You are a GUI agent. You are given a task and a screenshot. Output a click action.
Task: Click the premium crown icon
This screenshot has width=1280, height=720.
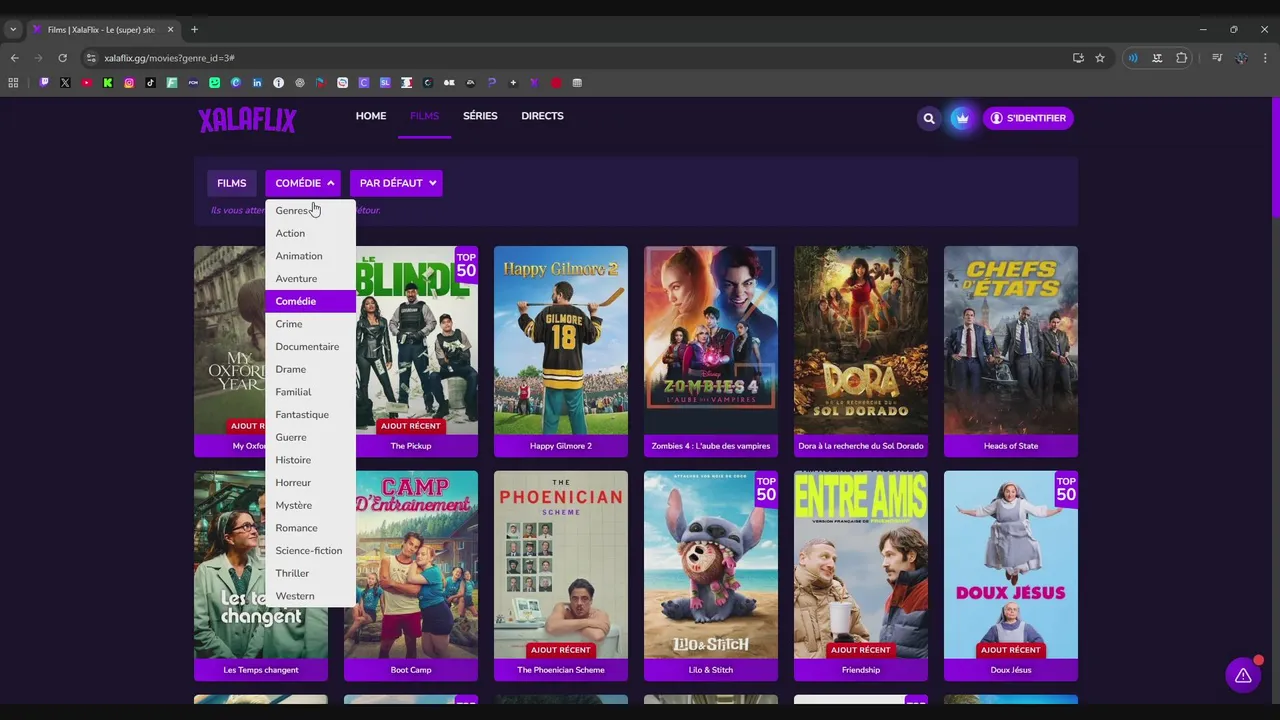click(x=962, y=118)
